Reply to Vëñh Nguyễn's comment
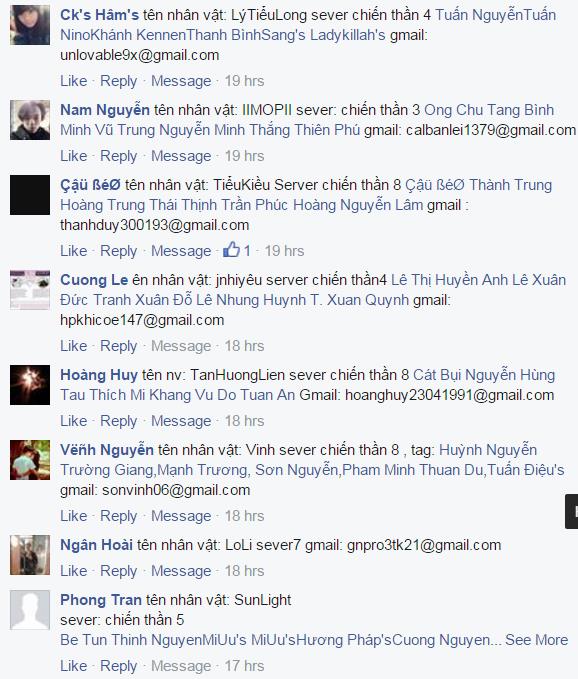 point(118,516)
